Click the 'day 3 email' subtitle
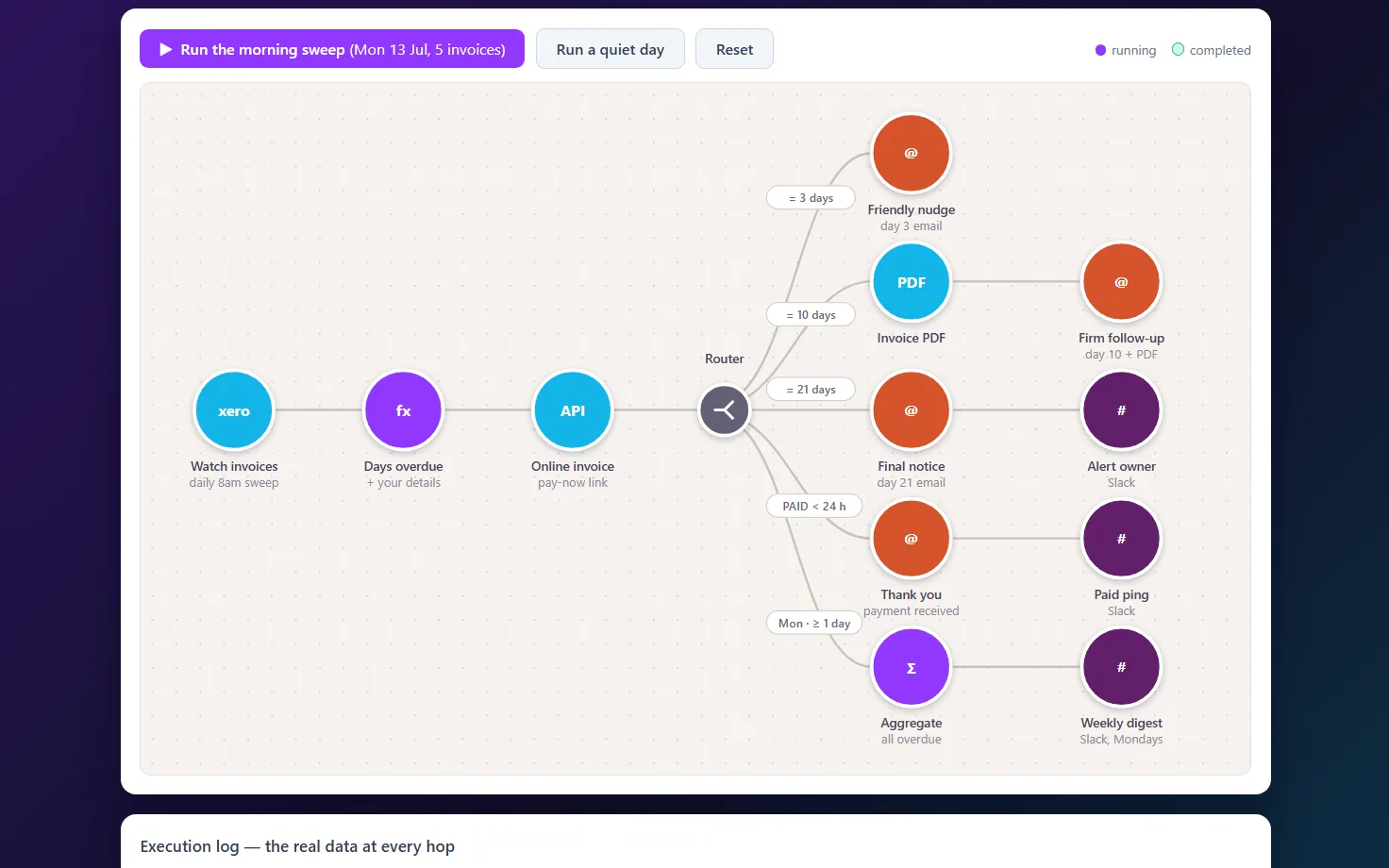 point(912,226)
